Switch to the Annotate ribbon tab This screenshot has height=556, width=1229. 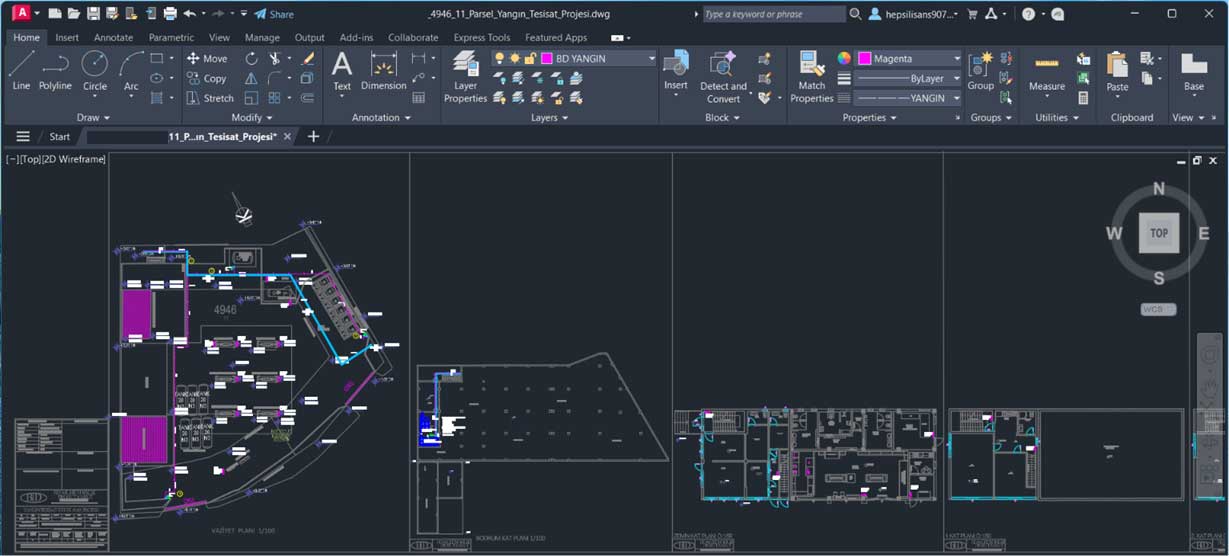(x=113, y=37)
